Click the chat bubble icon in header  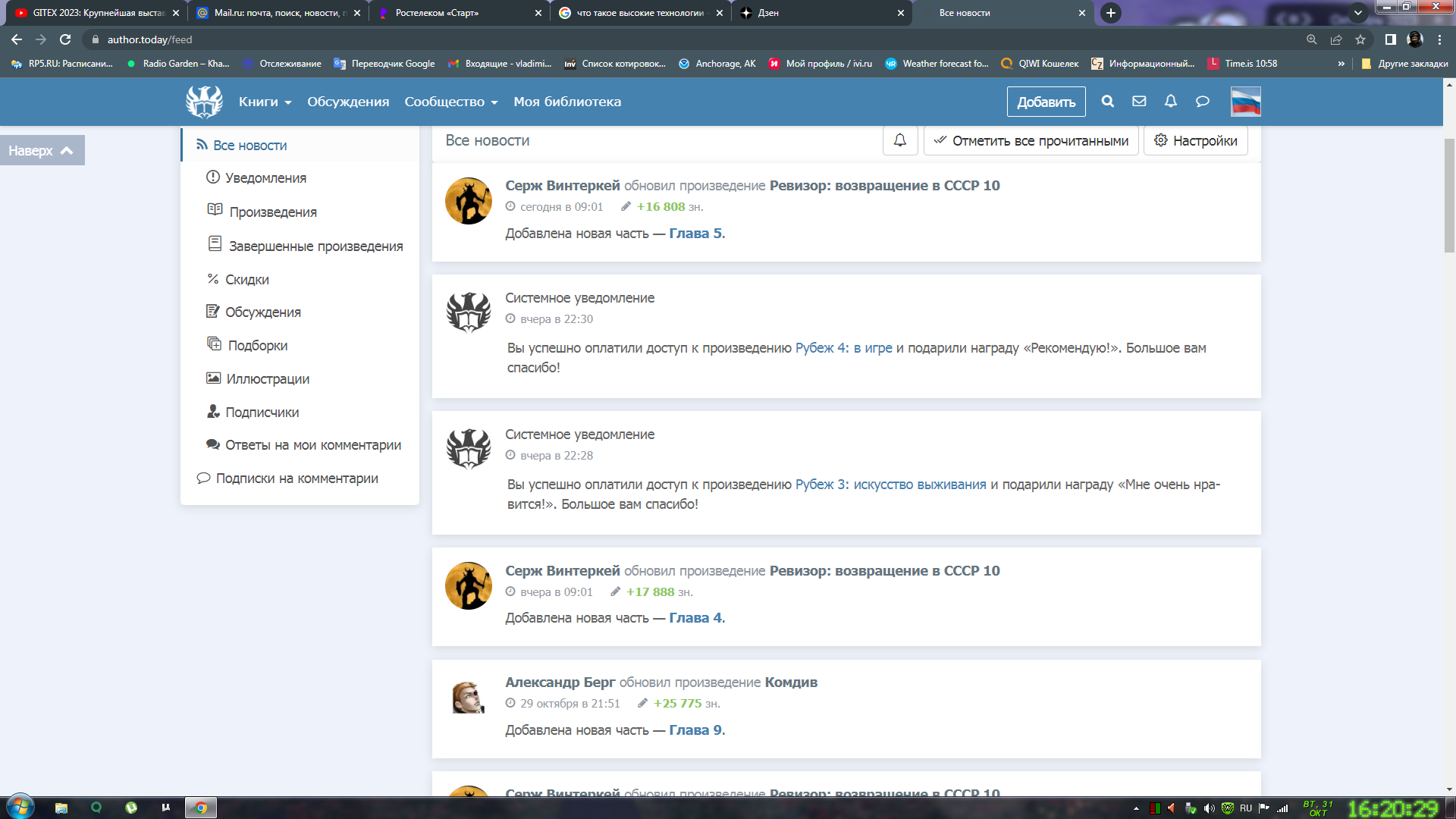click(1203, 102)
